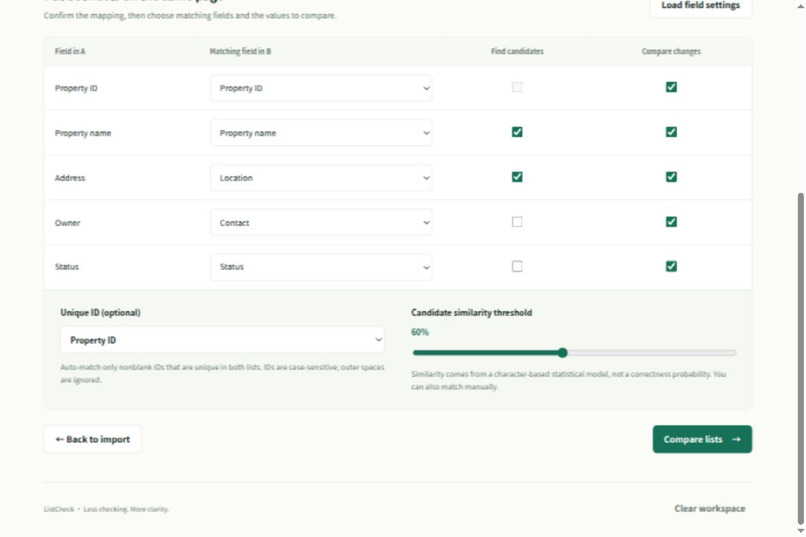Click the Owner field label
The height and width of the screenshot is (537, 806).
point(67,223)
